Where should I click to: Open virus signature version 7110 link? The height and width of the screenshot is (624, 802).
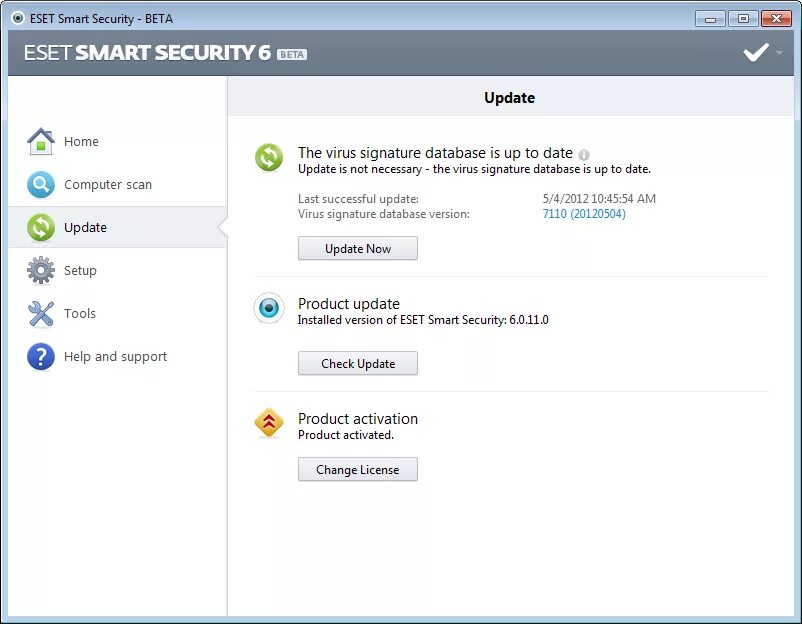(x=584, y=214)
